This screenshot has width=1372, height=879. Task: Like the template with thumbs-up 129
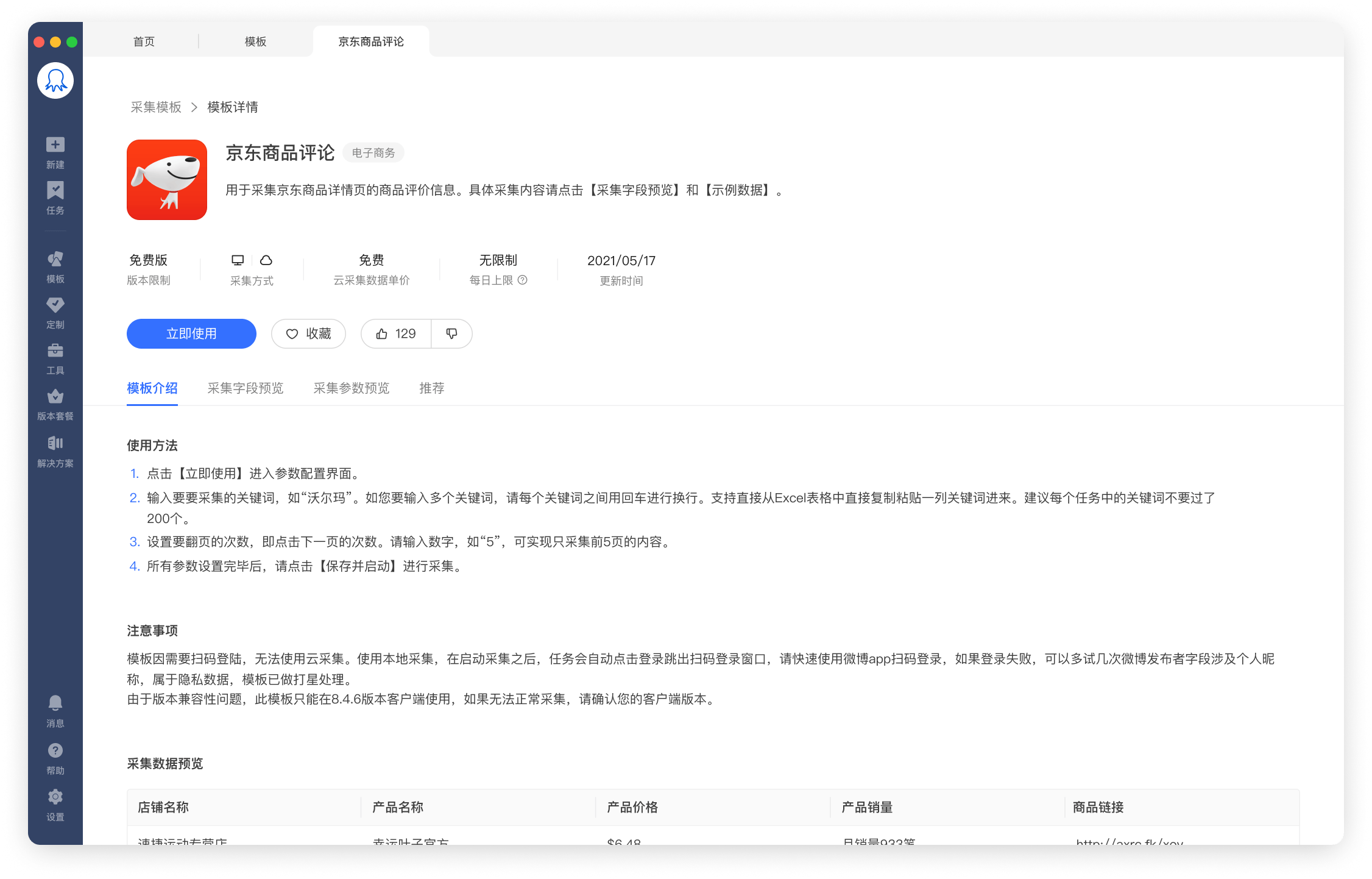pos(396,333)
